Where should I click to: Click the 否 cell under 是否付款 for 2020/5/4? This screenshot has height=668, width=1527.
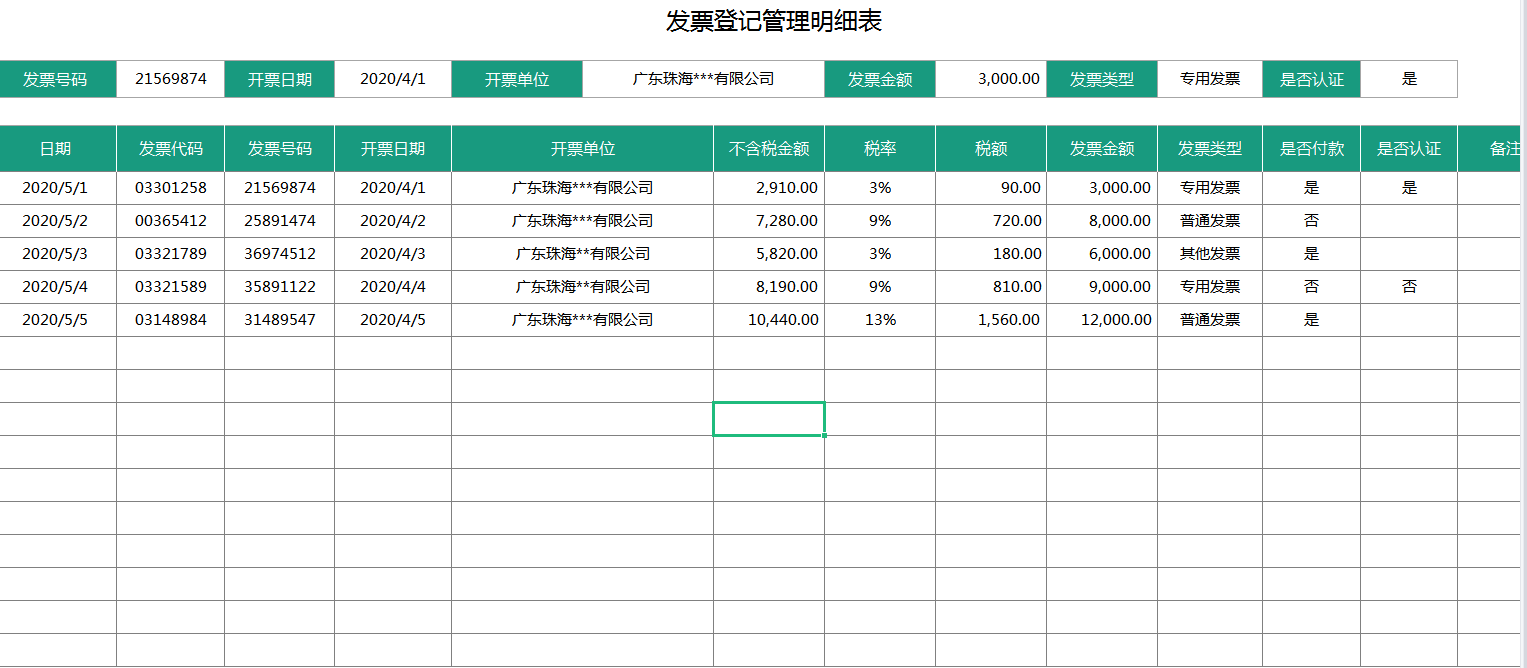[x=1311, y=286]
